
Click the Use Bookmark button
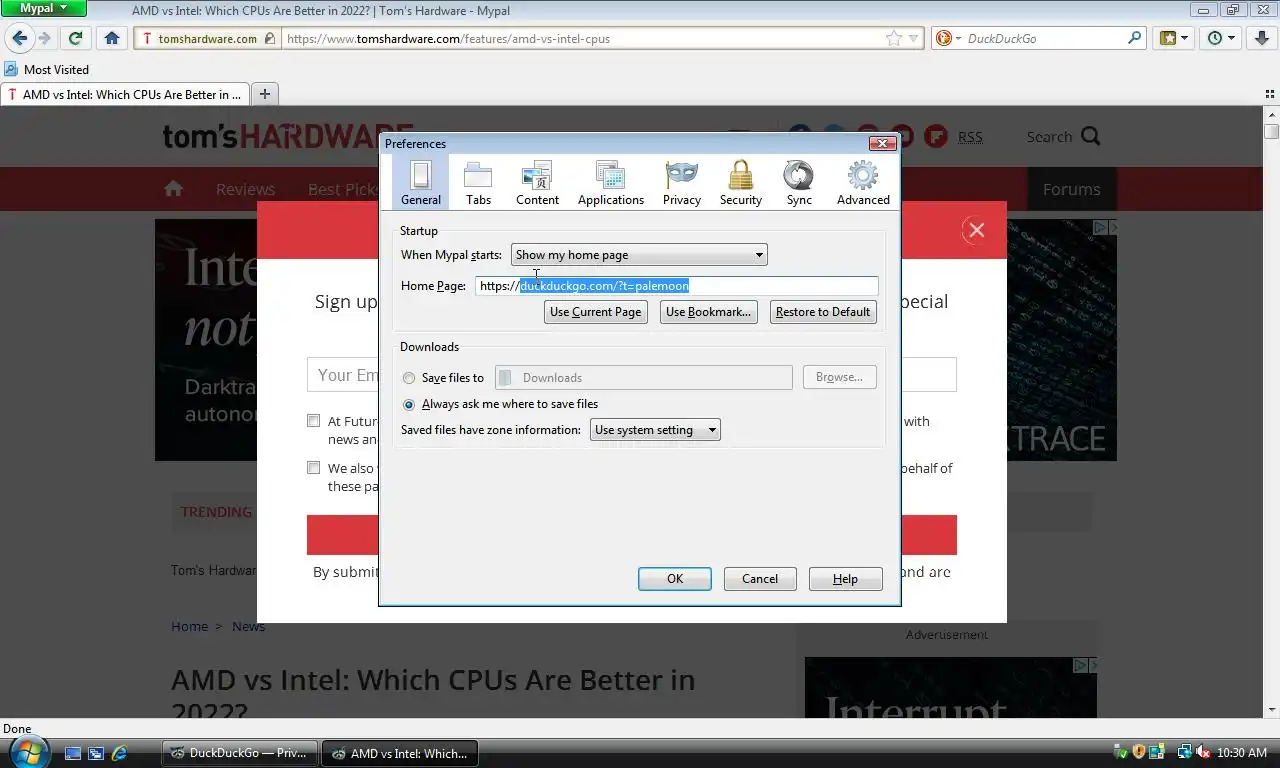(x=708, y=312)
